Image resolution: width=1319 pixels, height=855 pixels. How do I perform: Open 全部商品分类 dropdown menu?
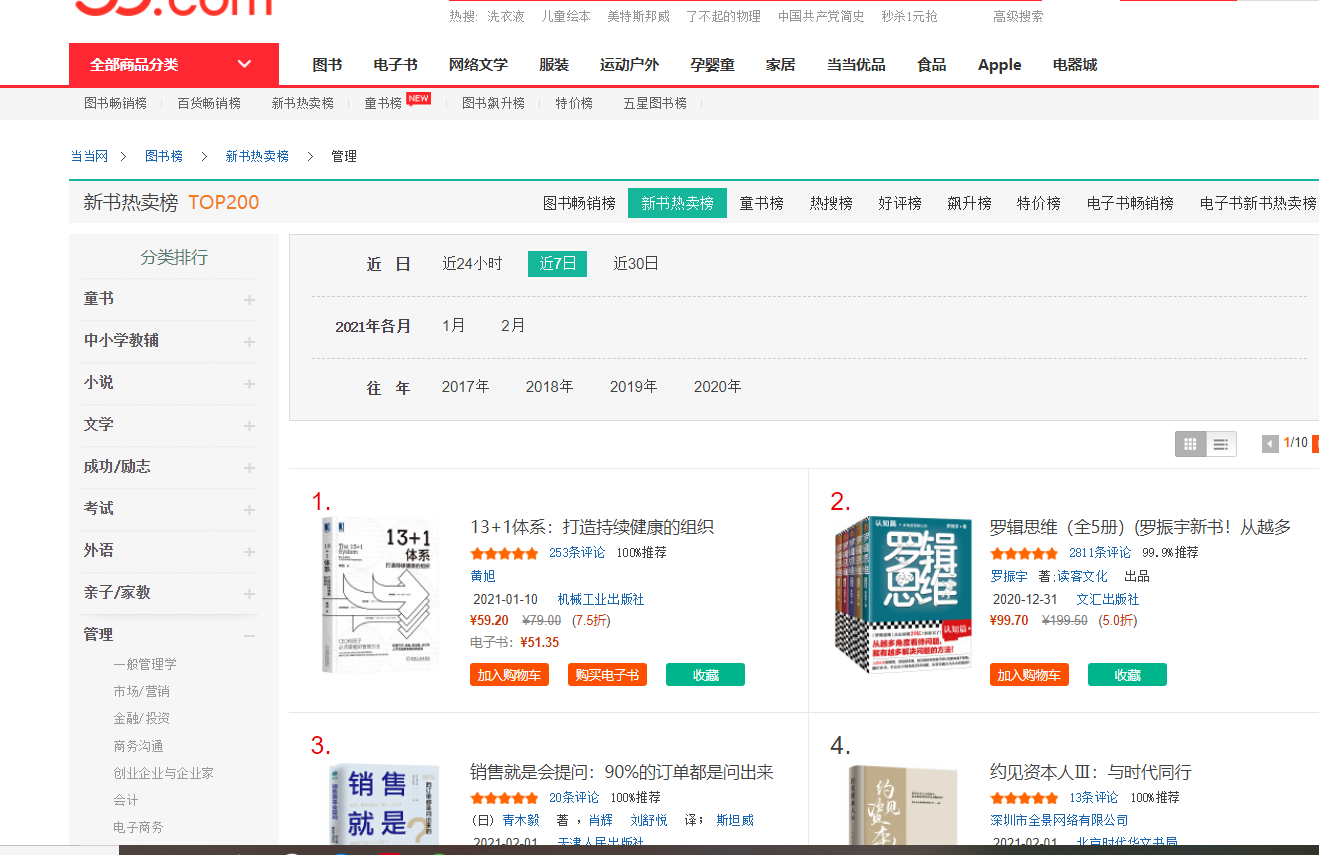pyautogui.click(x=174, y=64)
